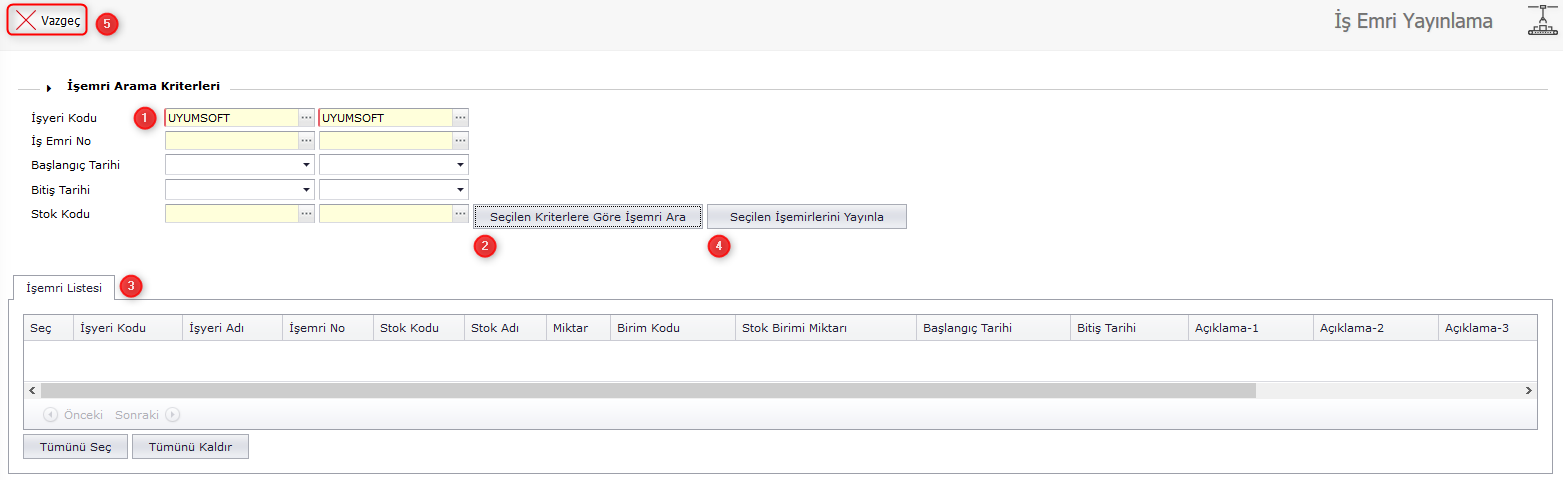Sort by the Stok Kodu column header

tap(409, 329)
